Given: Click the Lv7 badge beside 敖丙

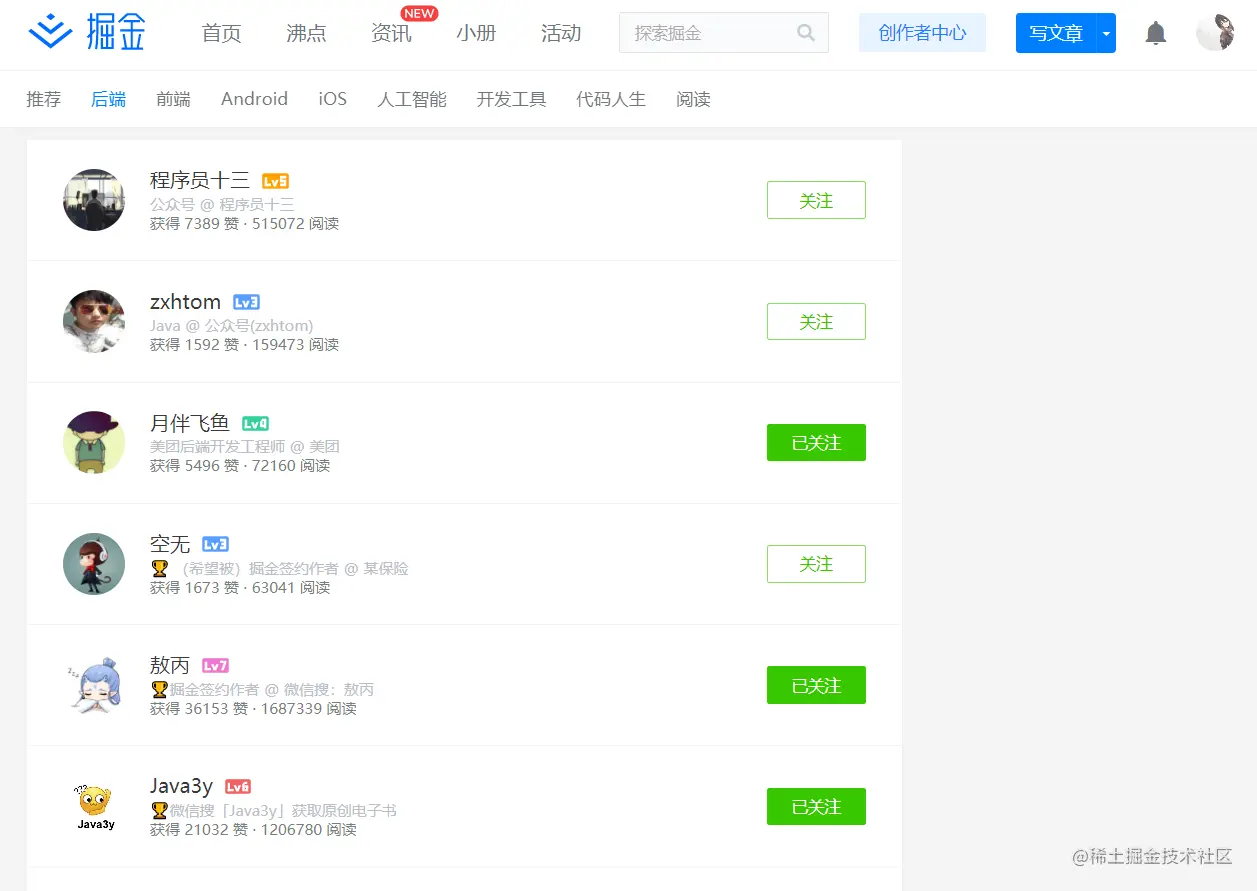Looking at the screenshot, I should click(216, 666).
